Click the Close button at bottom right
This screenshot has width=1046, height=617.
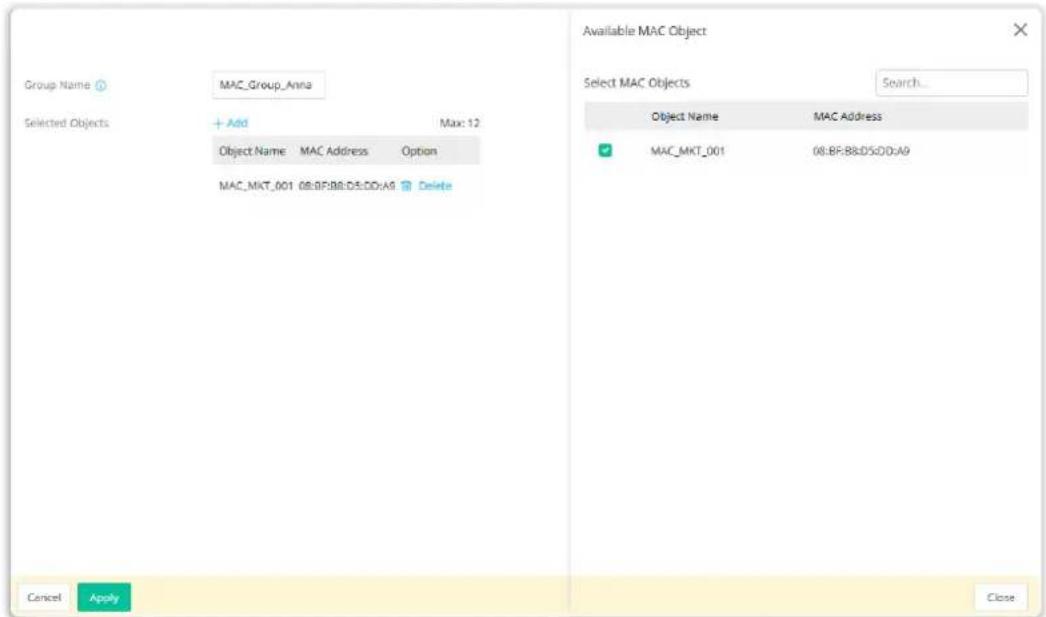coord(1001,597)
